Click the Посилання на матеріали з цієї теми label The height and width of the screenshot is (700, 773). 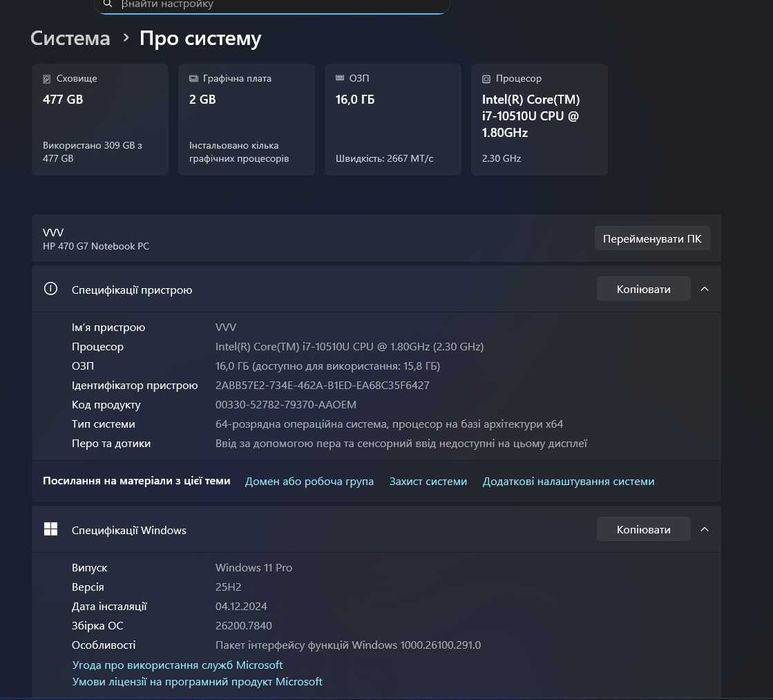tap(137, 481)
